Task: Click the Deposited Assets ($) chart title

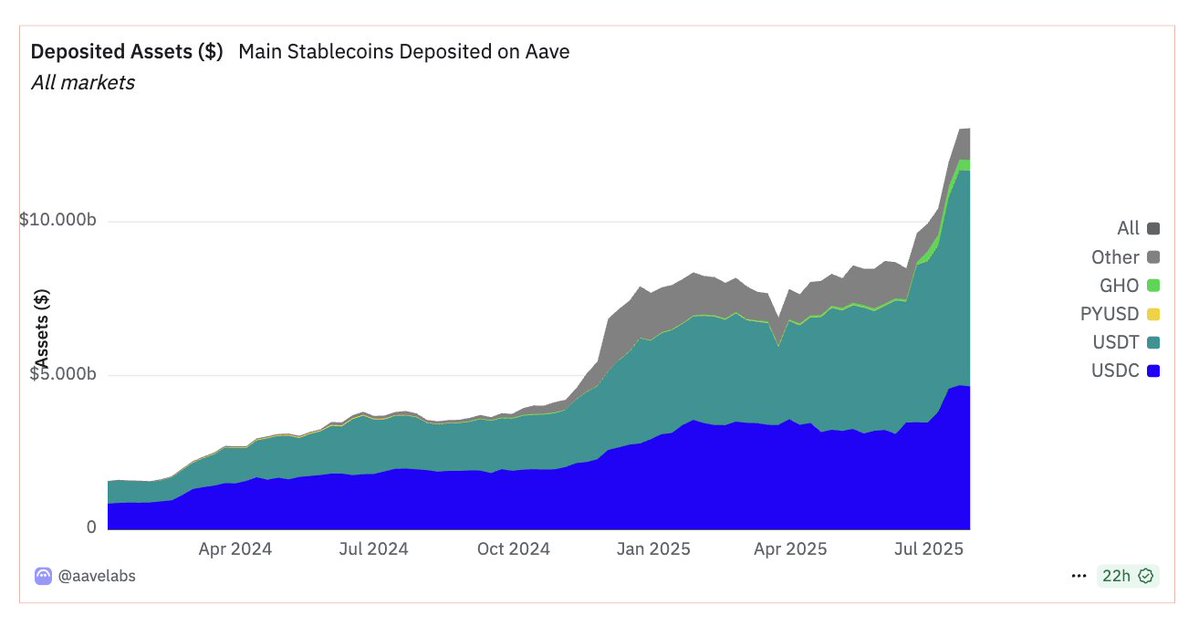Action: (127, 51)
